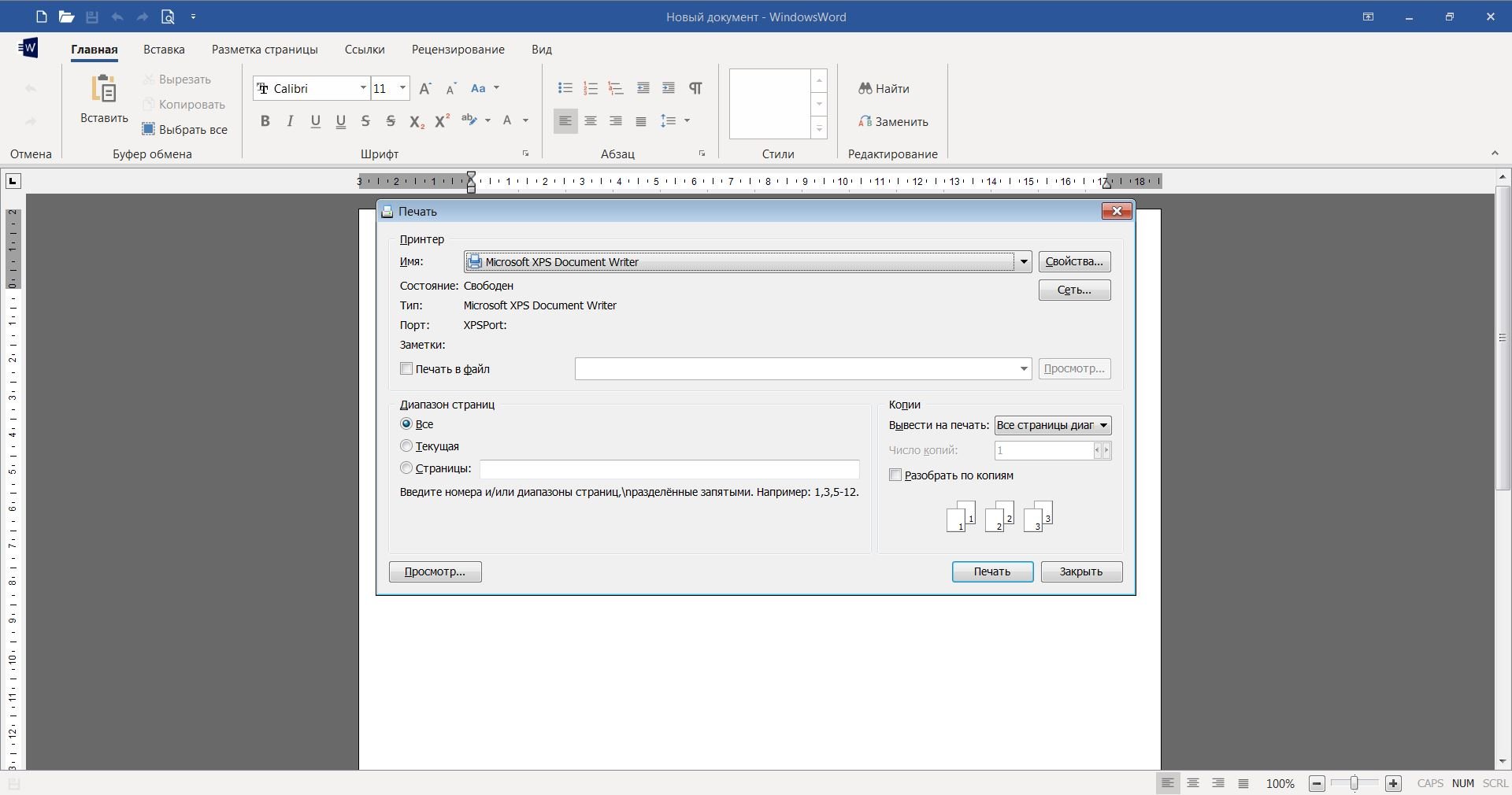The height and width of the screenshot is (795, 1512).
Task: Increase paragraph indent
Action: point(669,88)
